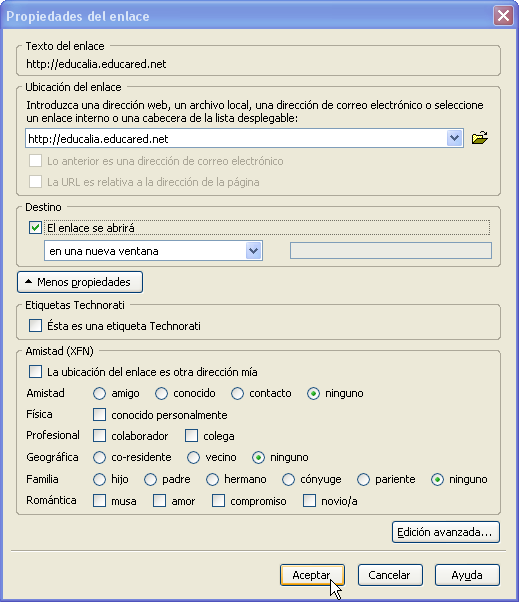
Task: Select 'vecino' geographic radio button
Action: [x=193, y=457]
